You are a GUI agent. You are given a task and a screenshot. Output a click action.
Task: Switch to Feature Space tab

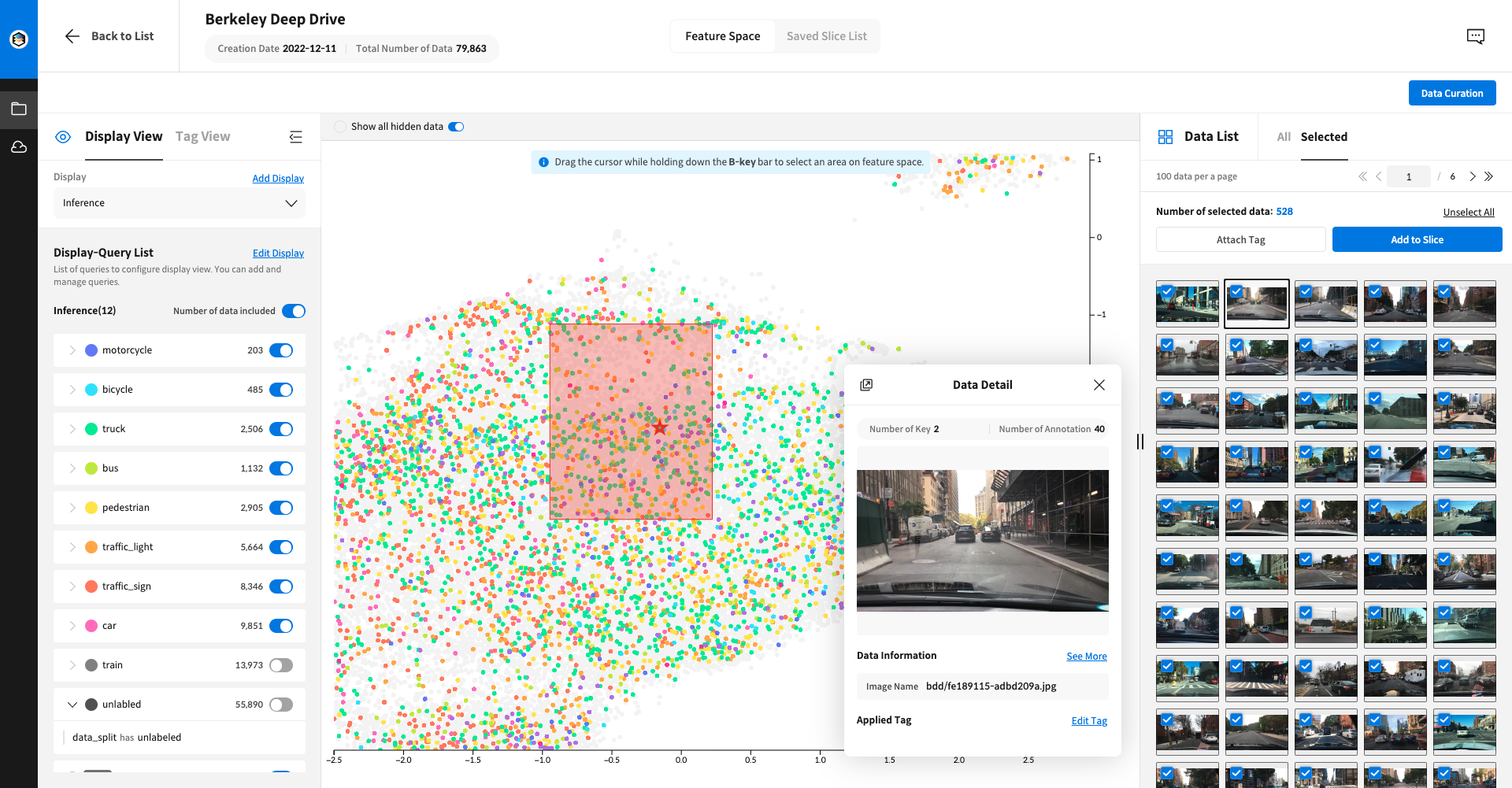point(723,36)
